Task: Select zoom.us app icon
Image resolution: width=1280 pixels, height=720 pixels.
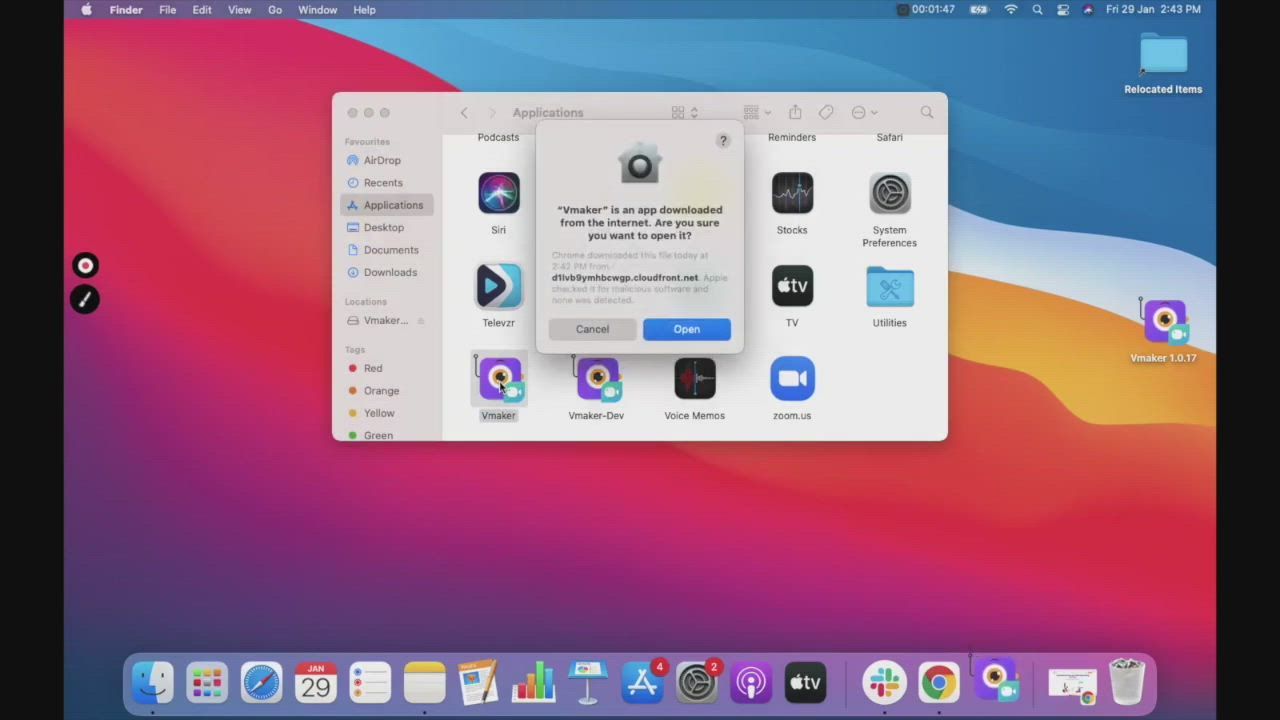Action: [x=792, y=379]
